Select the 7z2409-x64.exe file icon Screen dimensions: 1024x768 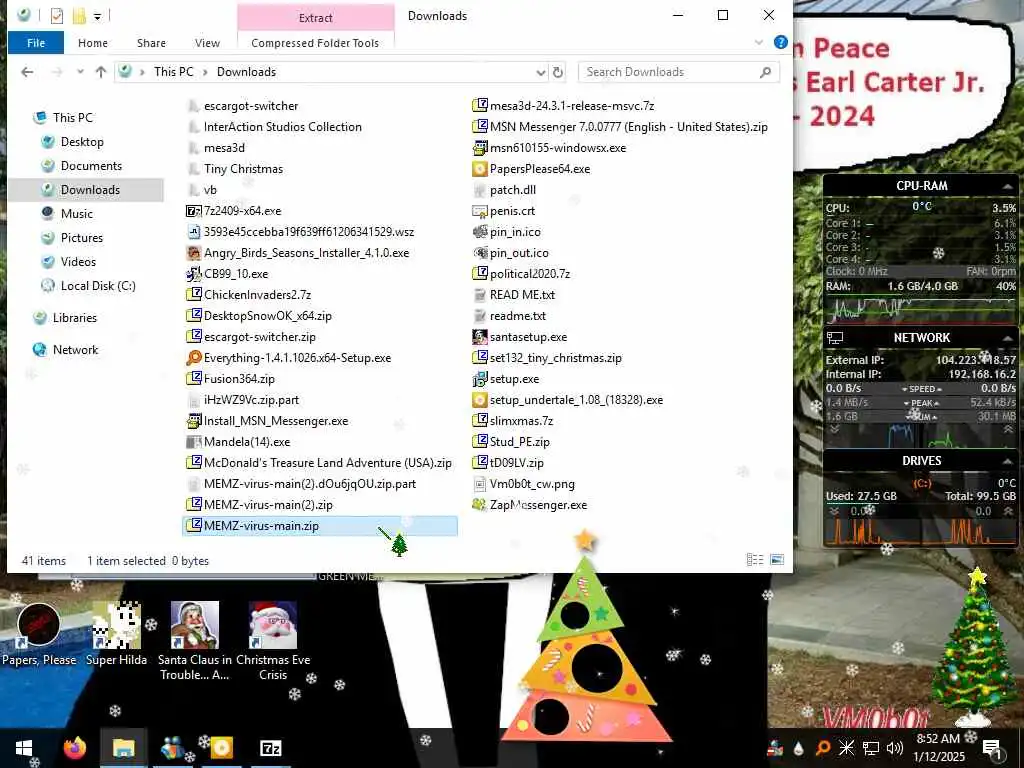click(194, 211)
